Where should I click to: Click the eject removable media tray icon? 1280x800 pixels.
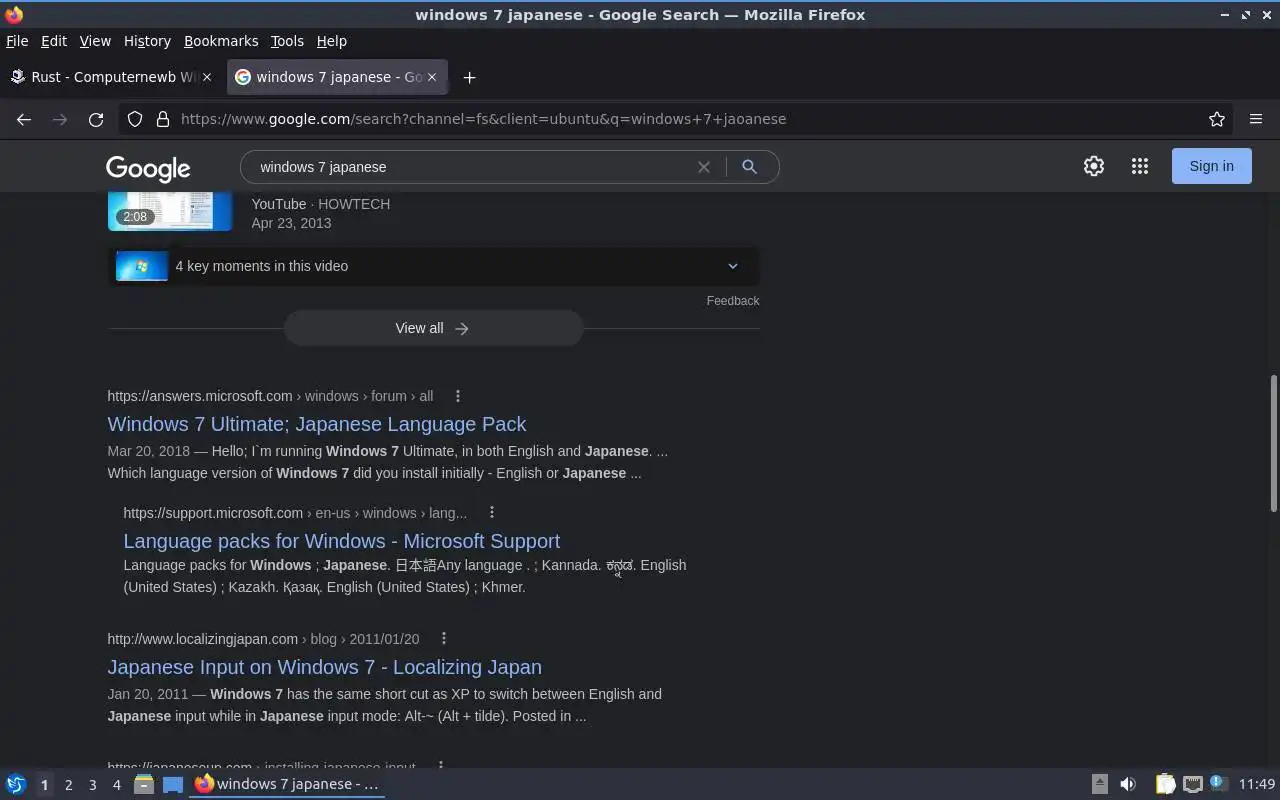pos(1099,784)
